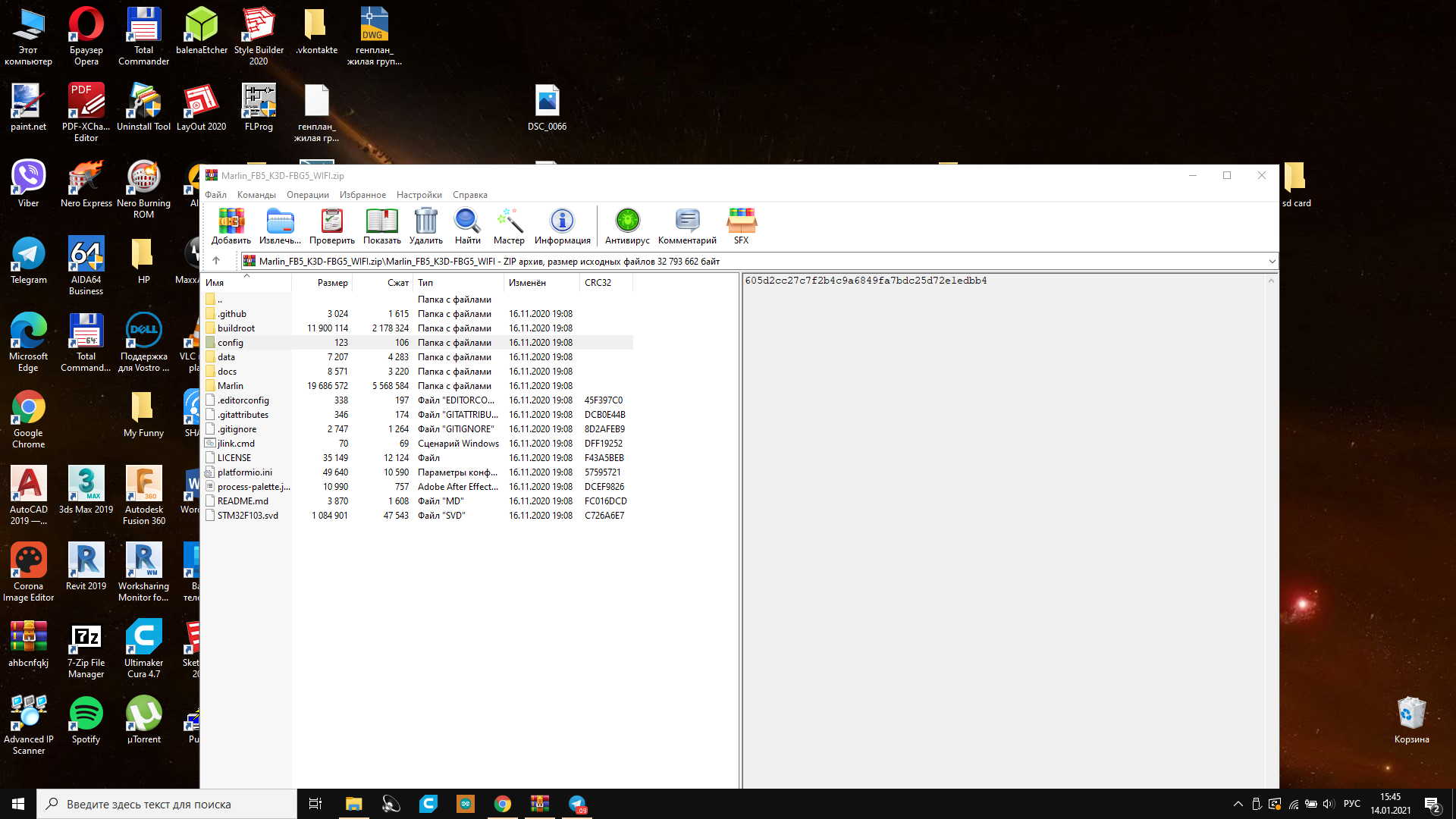The height and width of the screenshot is (819, 1456).
Task: Select the process-palette.json file
Action: coord(417,487)
